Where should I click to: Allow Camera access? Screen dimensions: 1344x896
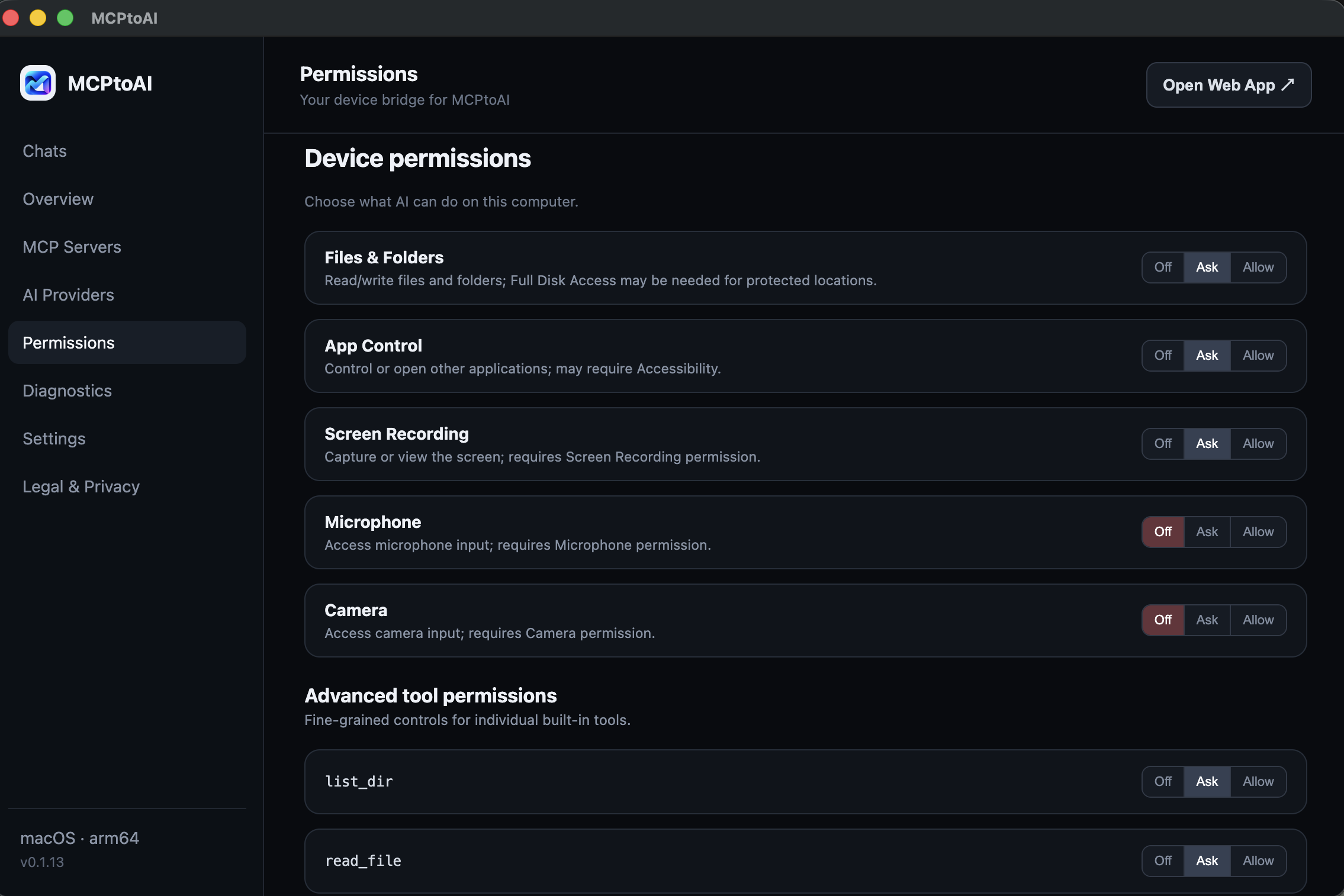pyautogui.click(x=1258, y=620)
